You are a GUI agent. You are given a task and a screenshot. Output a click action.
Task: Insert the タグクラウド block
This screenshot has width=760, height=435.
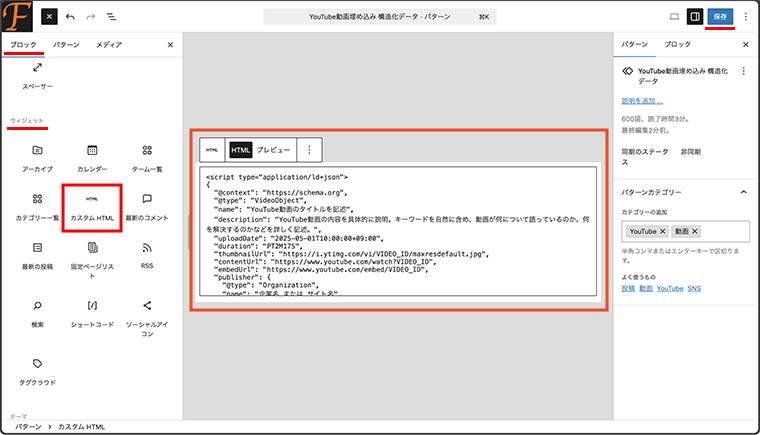[x=37, y=372]
